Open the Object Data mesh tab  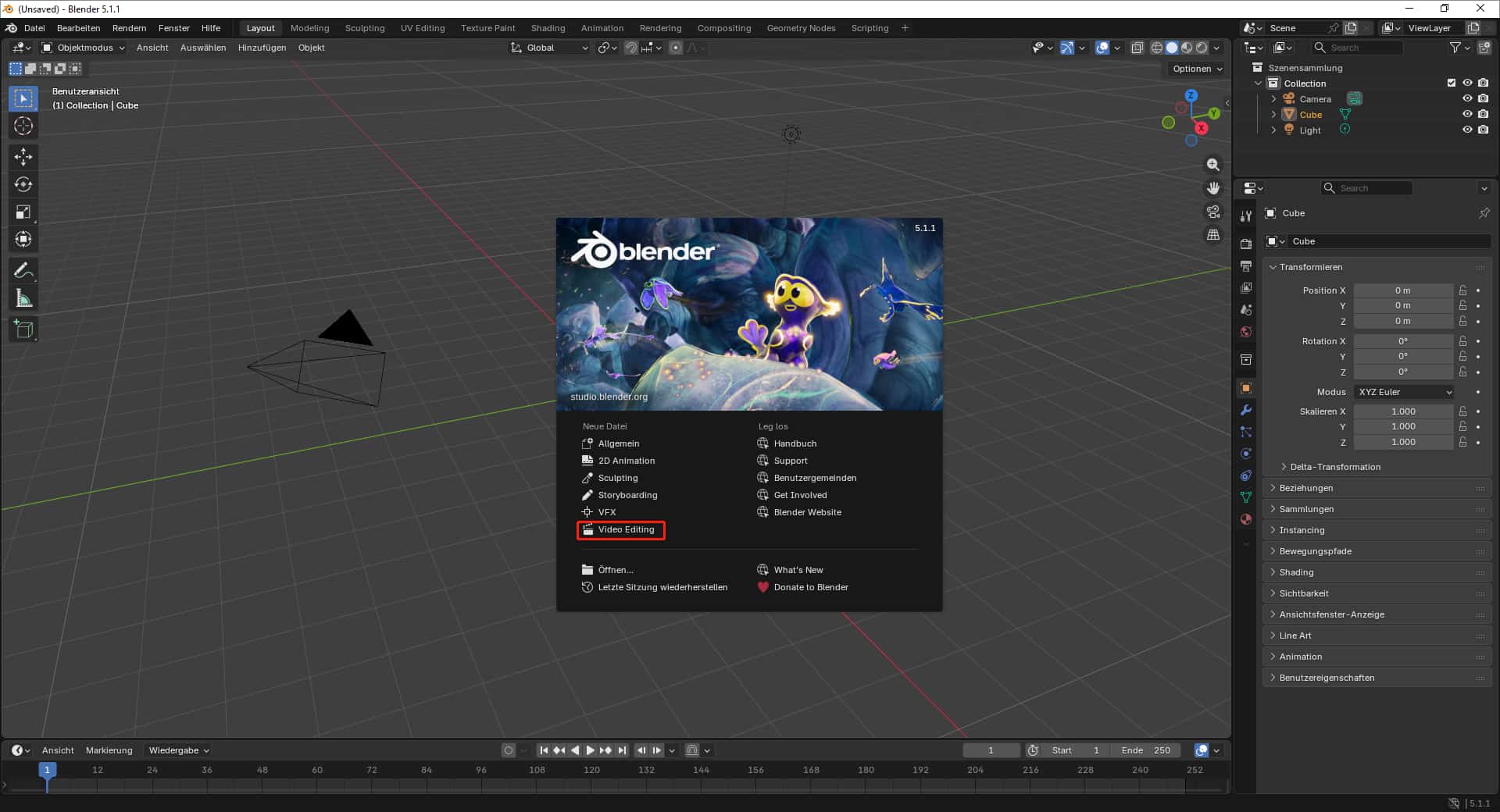click(x=1246, y=497)
